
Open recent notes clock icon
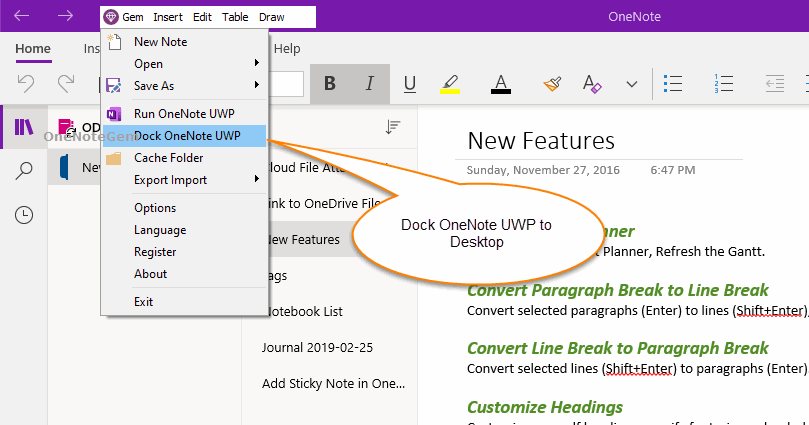(24, 215)
